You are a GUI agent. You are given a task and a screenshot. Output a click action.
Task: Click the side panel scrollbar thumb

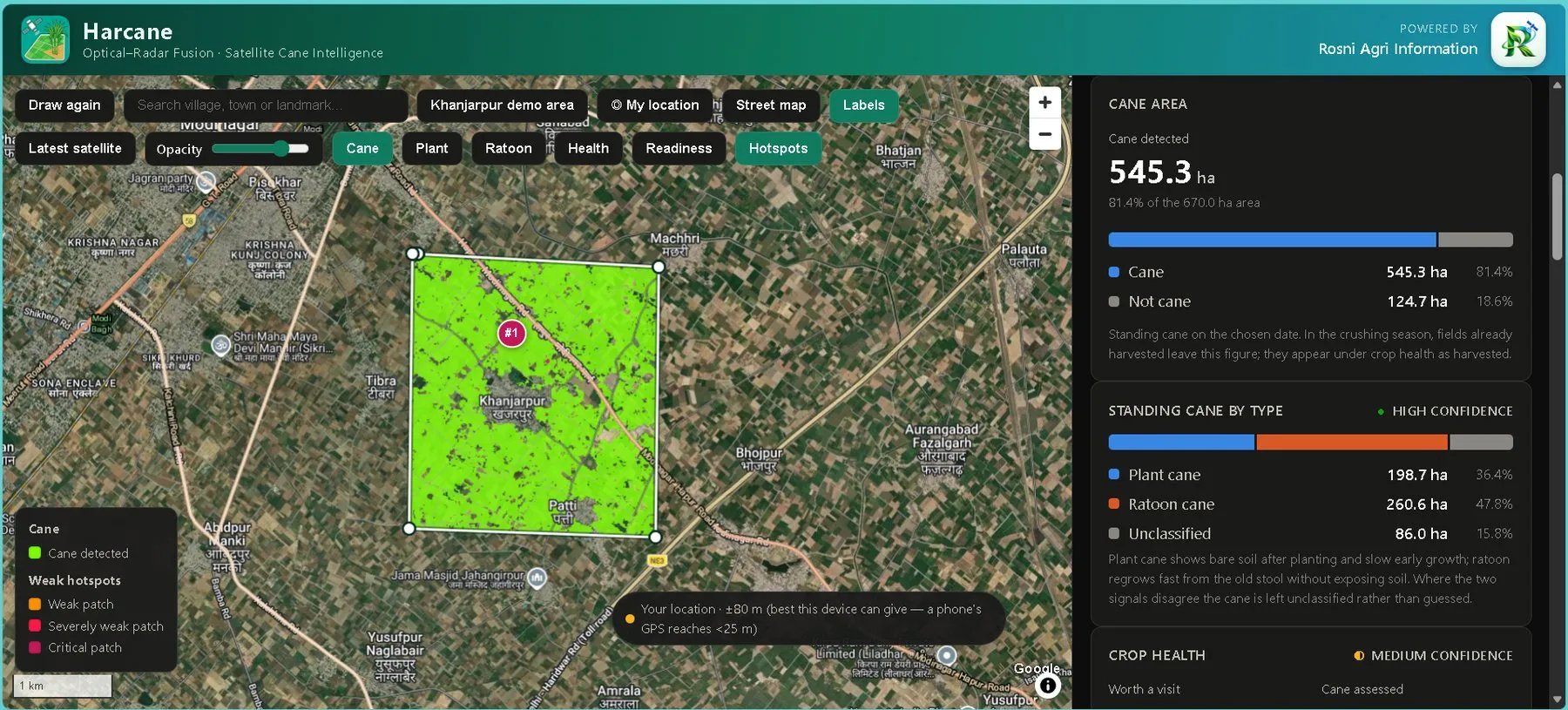pos(1558,216)
